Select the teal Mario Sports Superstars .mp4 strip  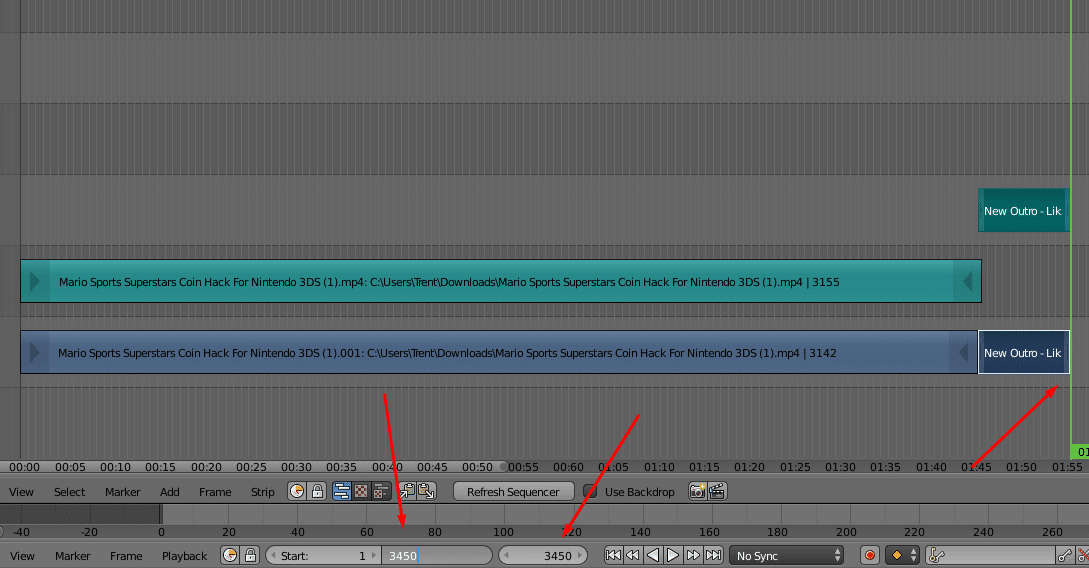(x=501, y=281)
